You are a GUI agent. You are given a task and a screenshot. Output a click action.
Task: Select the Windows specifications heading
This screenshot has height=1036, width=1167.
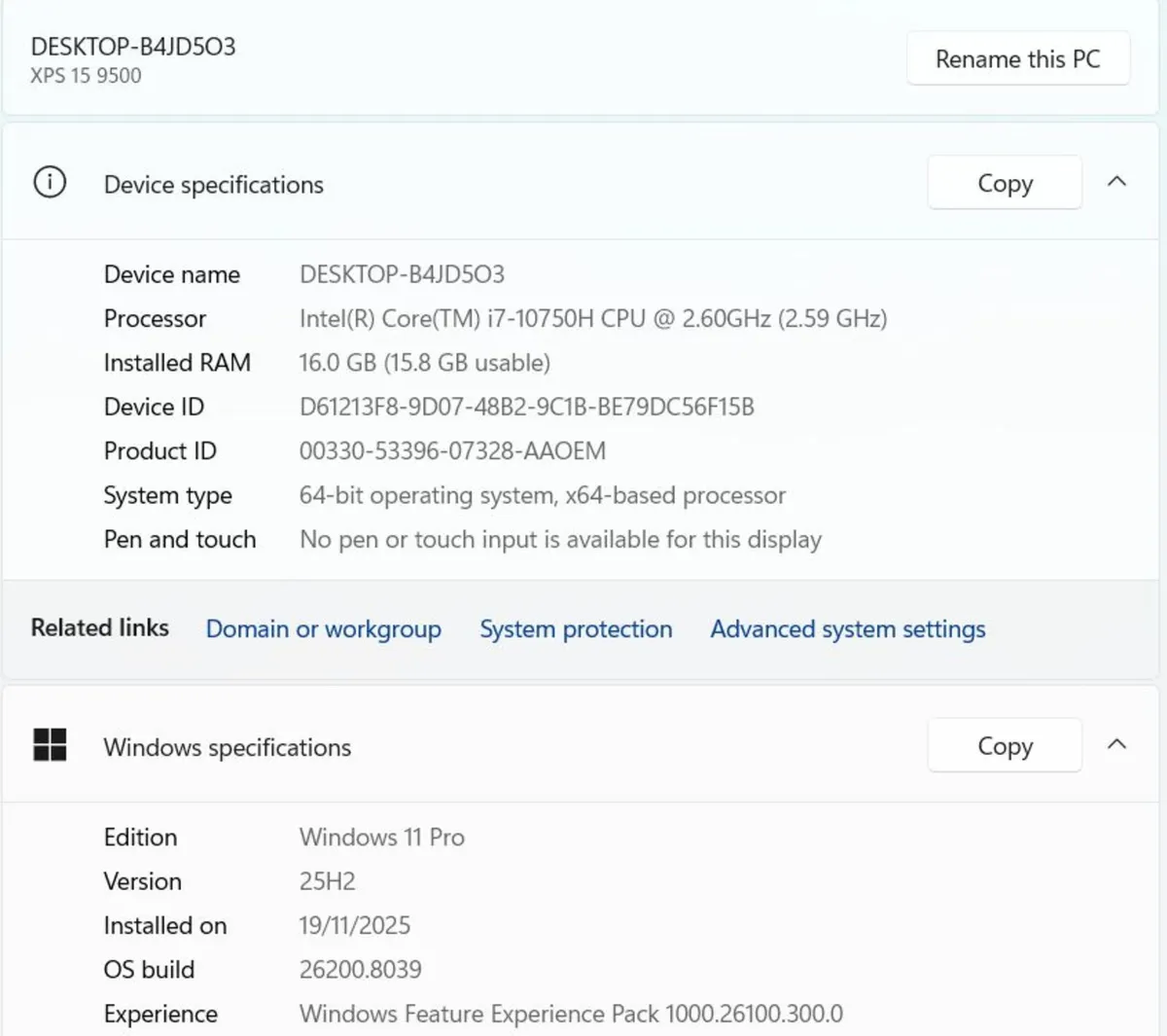click(228, 747)
